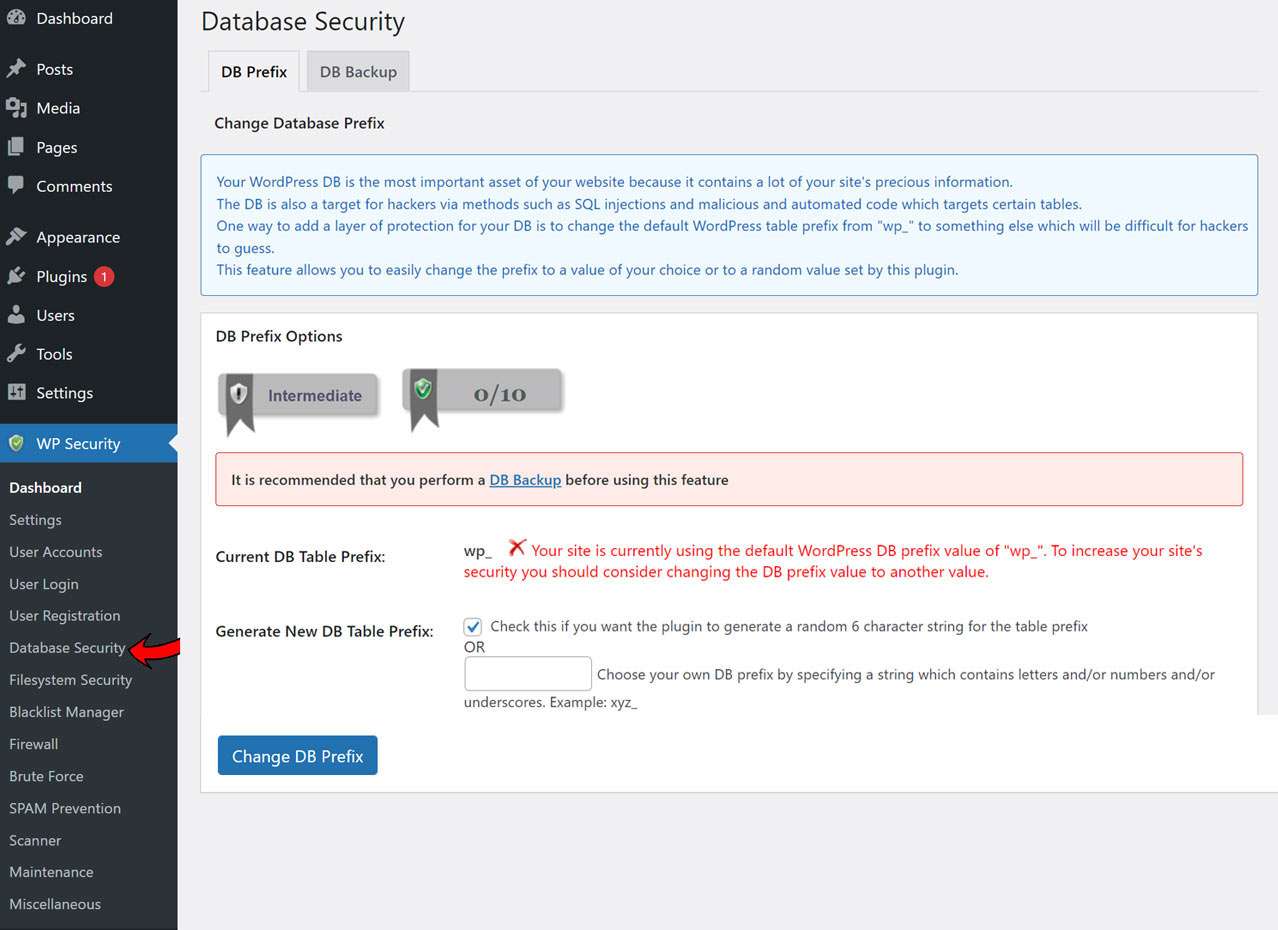Open the Miscellaneous submenu item

click(55, 904)
